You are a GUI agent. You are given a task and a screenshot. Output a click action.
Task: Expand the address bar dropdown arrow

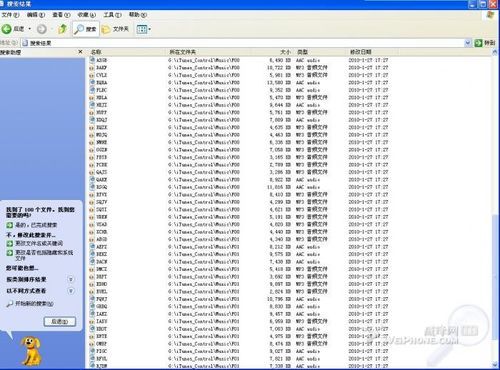coord(468,43)
